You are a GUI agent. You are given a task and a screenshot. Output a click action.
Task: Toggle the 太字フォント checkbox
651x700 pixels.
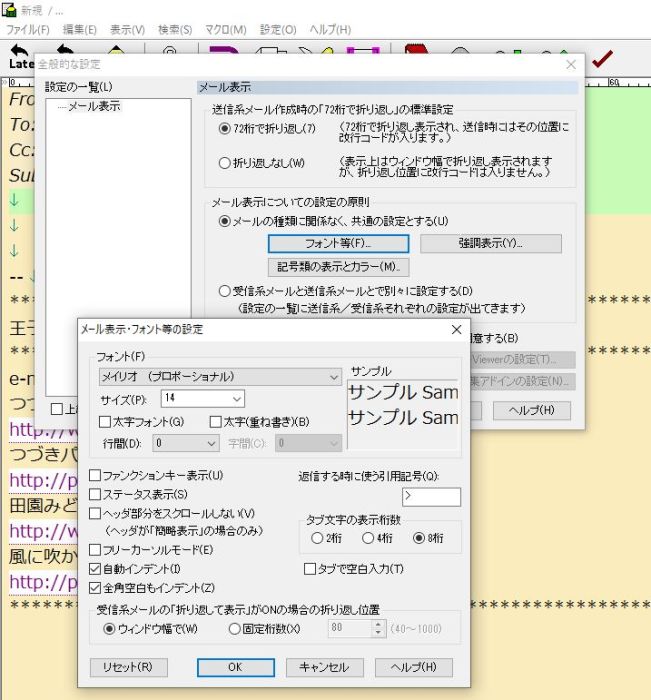[x=105, y=422]
